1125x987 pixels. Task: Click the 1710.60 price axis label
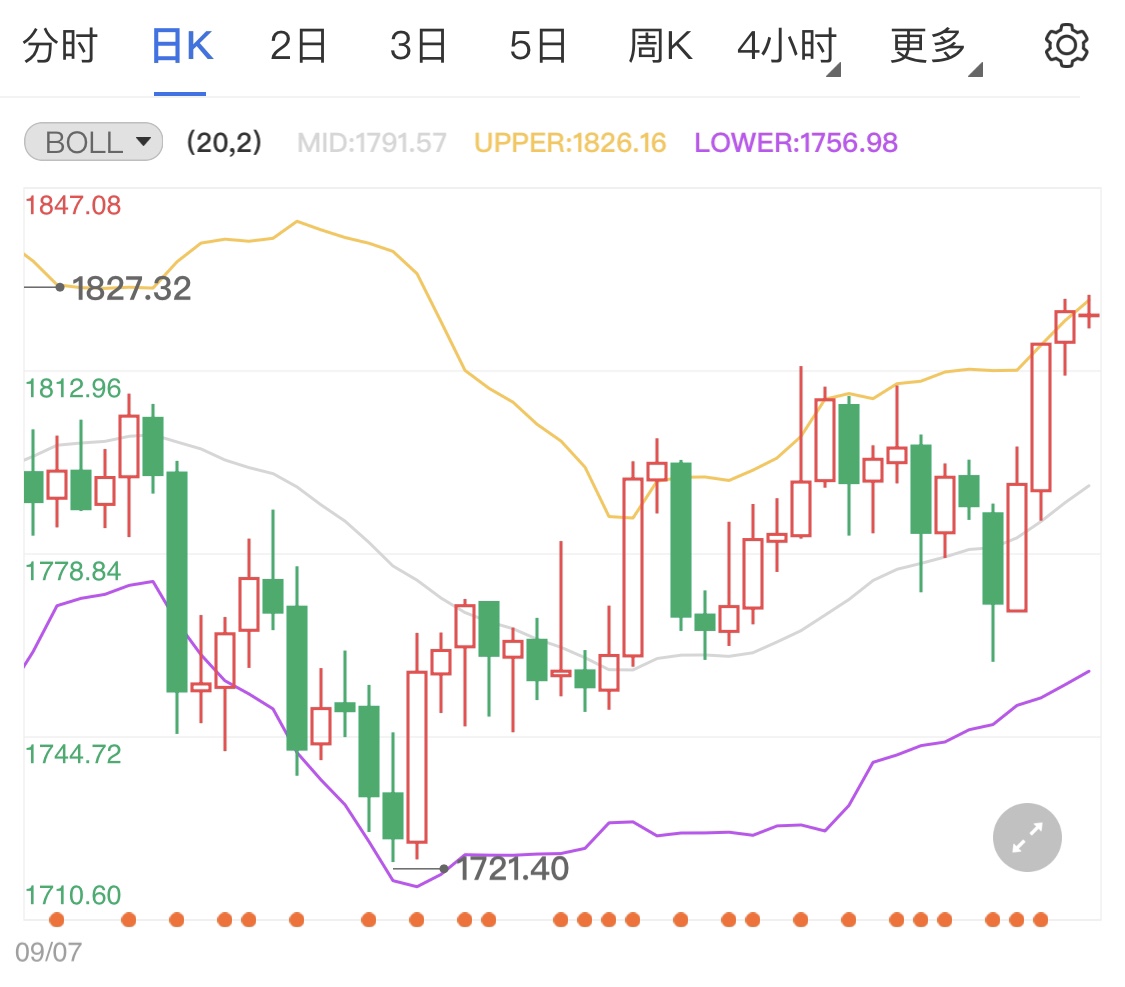[x=73, y=895]
